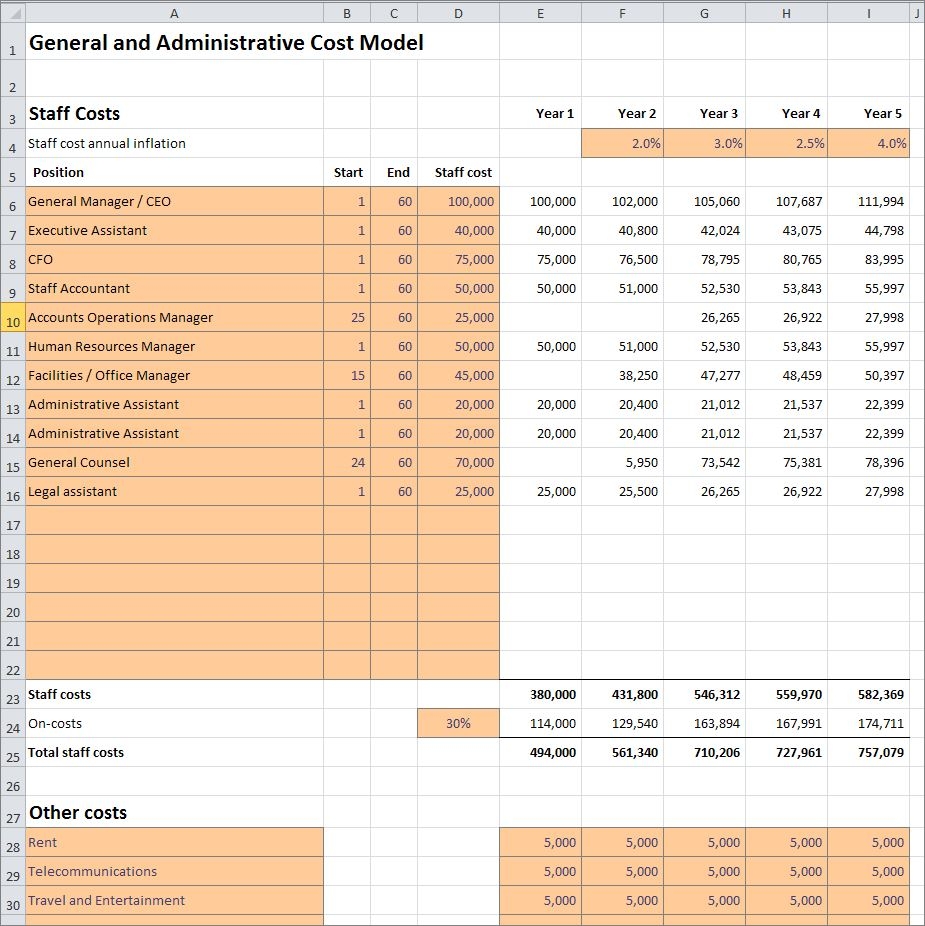Select column G header

704,13
